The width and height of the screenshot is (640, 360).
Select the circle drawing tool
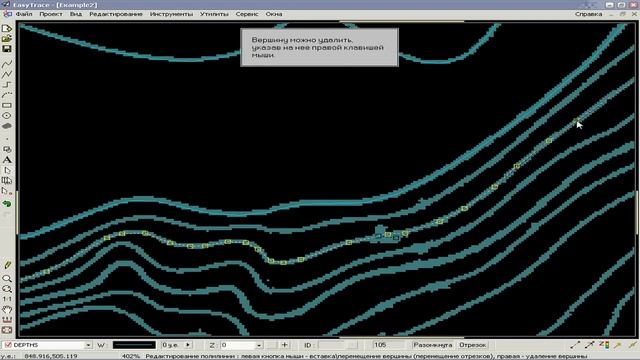point(7,116)
